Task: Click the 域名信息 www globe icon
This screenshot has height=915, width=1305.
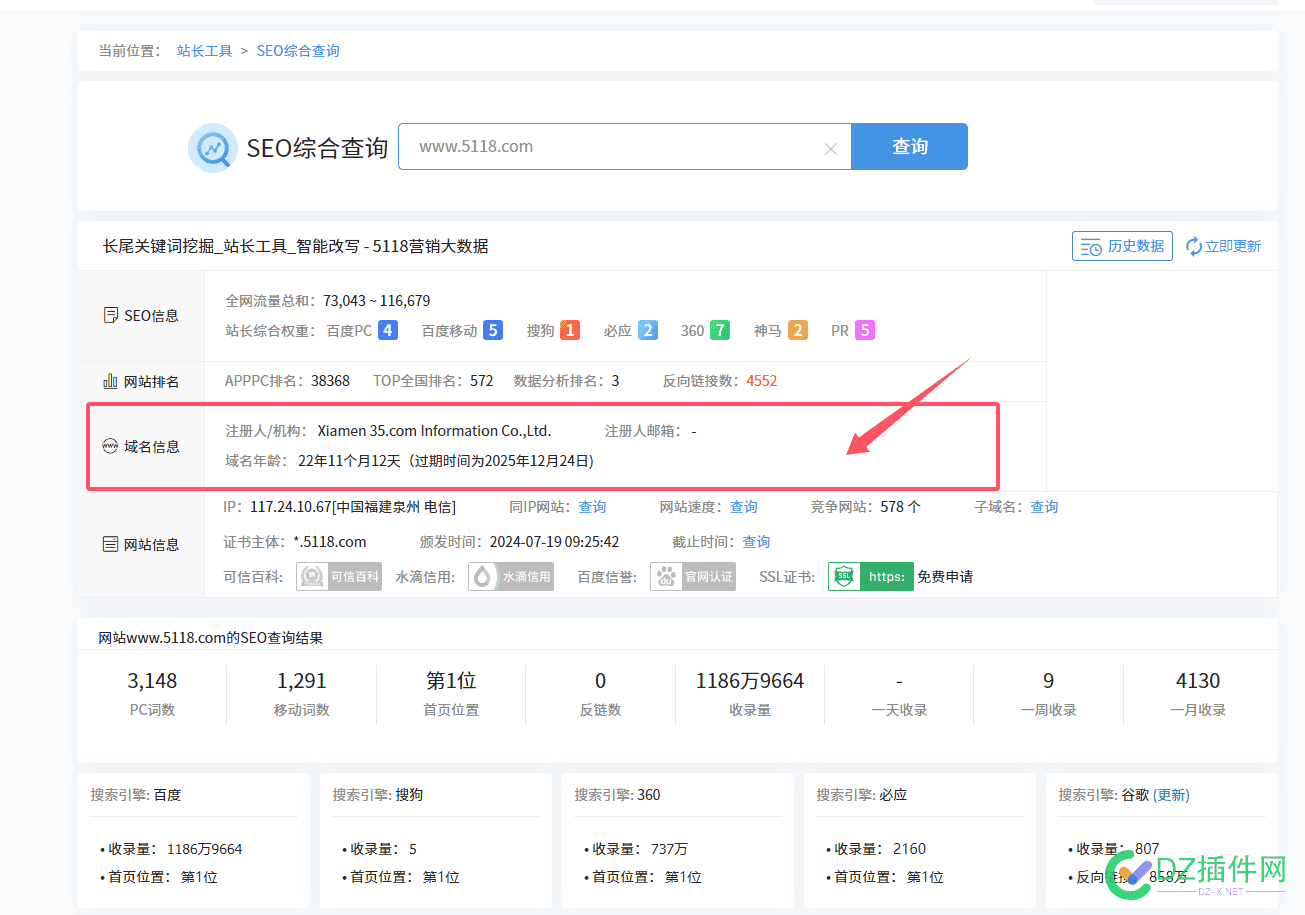Action: pos(111,446)
